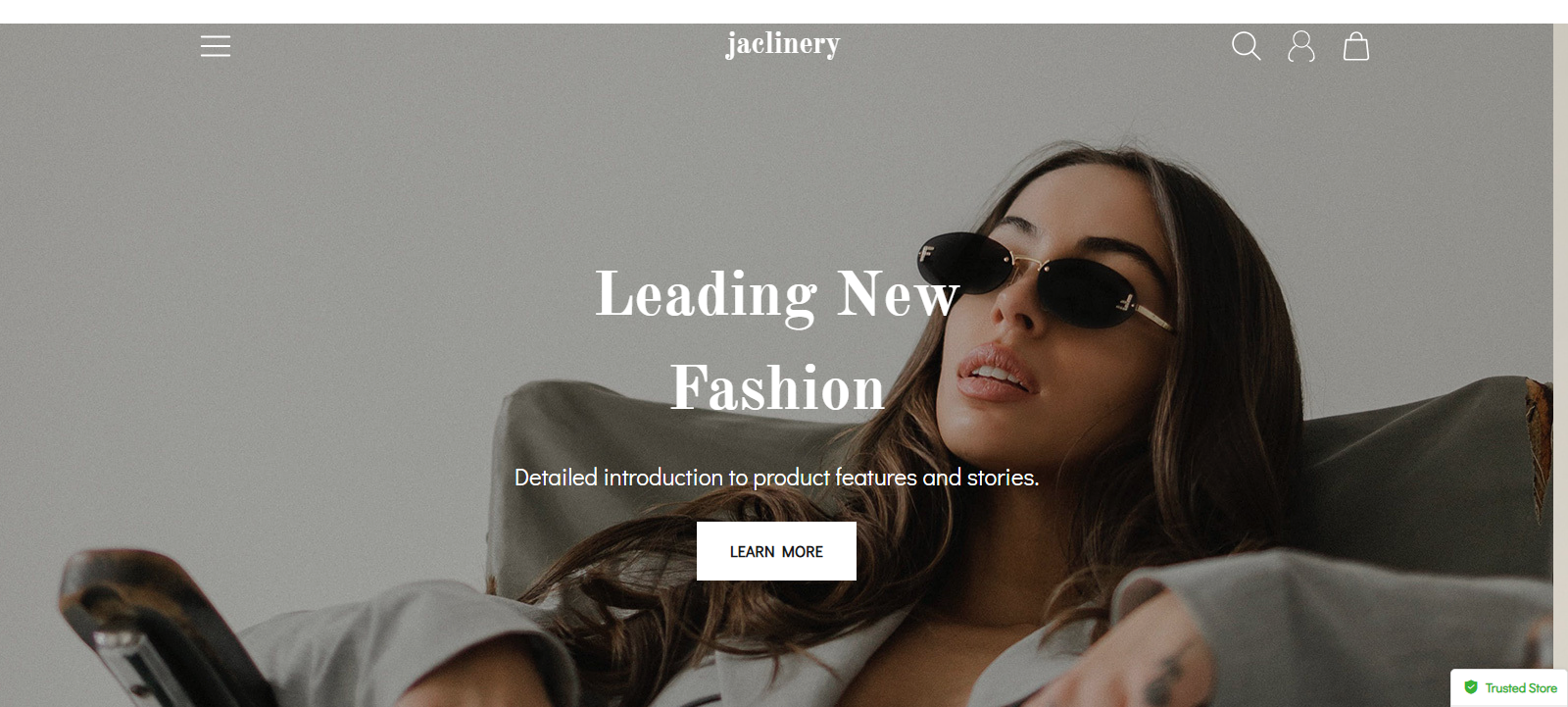Open the search magnifier icon
This screenshot has height=707, width=1568.
tap(1246, 46)
